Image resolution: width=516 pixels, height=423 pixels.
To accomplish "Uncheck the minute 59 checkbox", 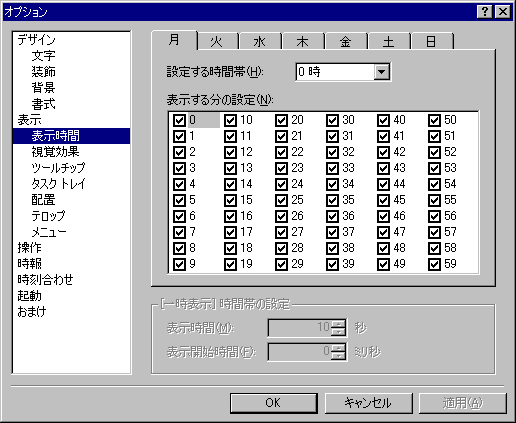I will pos(434,264).
